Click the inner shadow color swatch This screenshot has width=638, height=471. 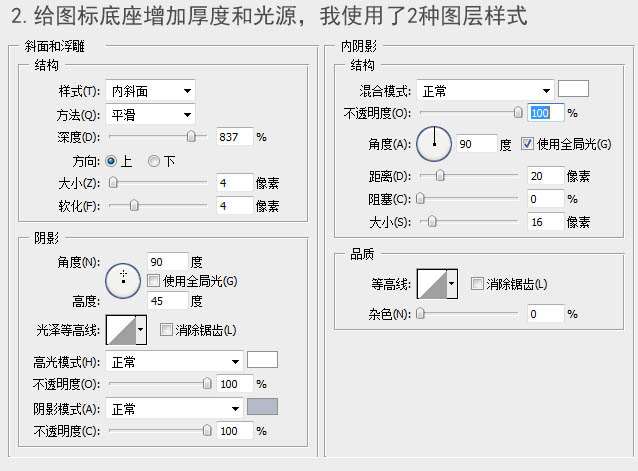(x=573, y=89)
